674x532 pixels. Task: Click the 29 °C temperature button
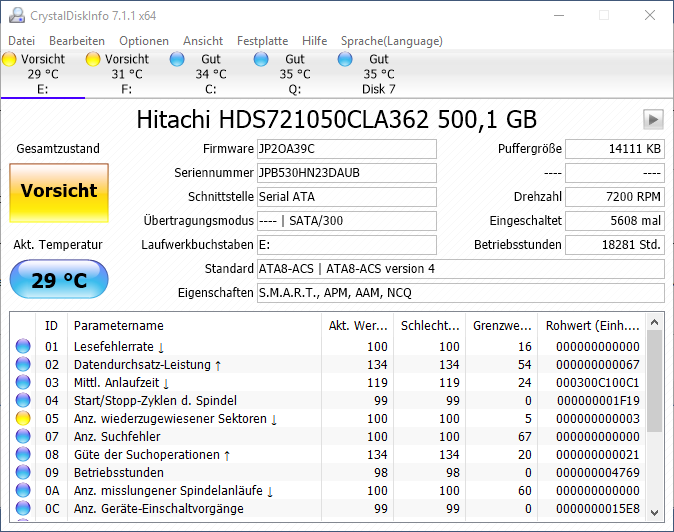(x=59, y=279)
